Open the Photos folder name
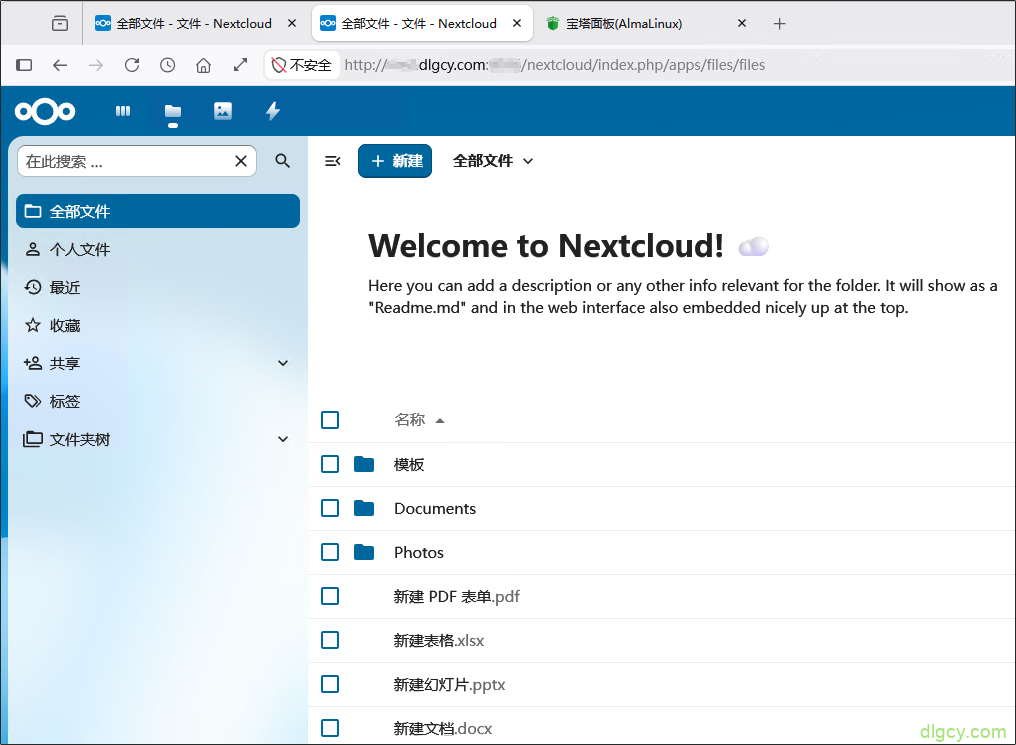1016x745 pixels. point(419,553)
